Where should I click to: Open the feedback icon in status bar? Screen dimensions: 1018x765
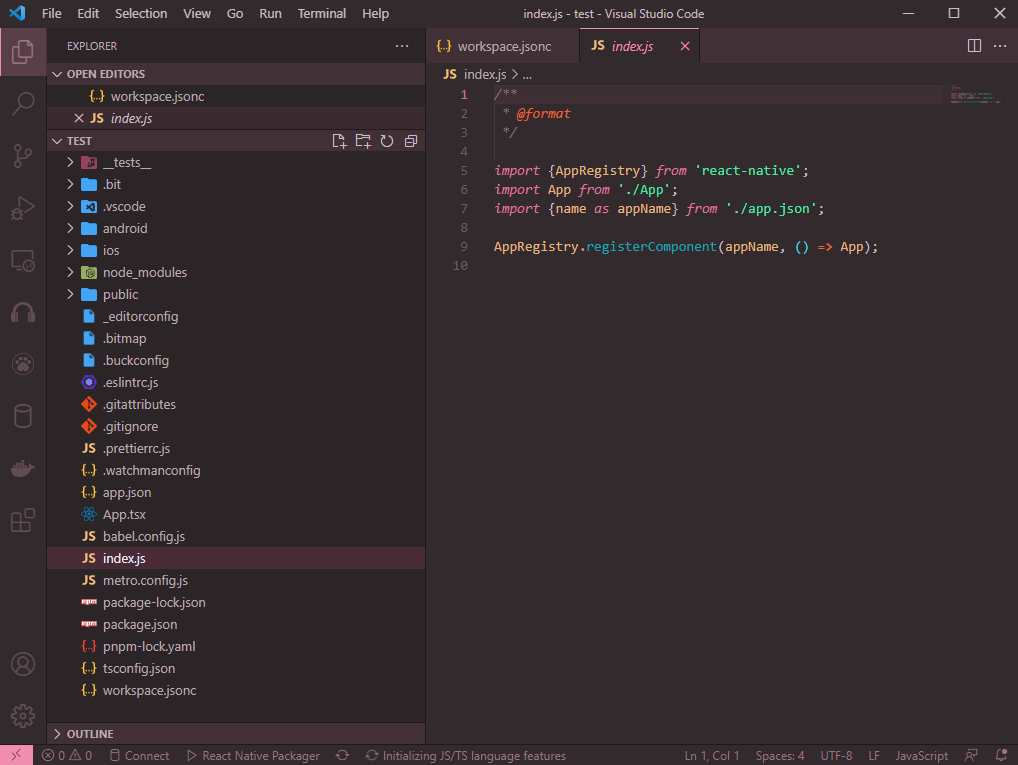(971, 755)
